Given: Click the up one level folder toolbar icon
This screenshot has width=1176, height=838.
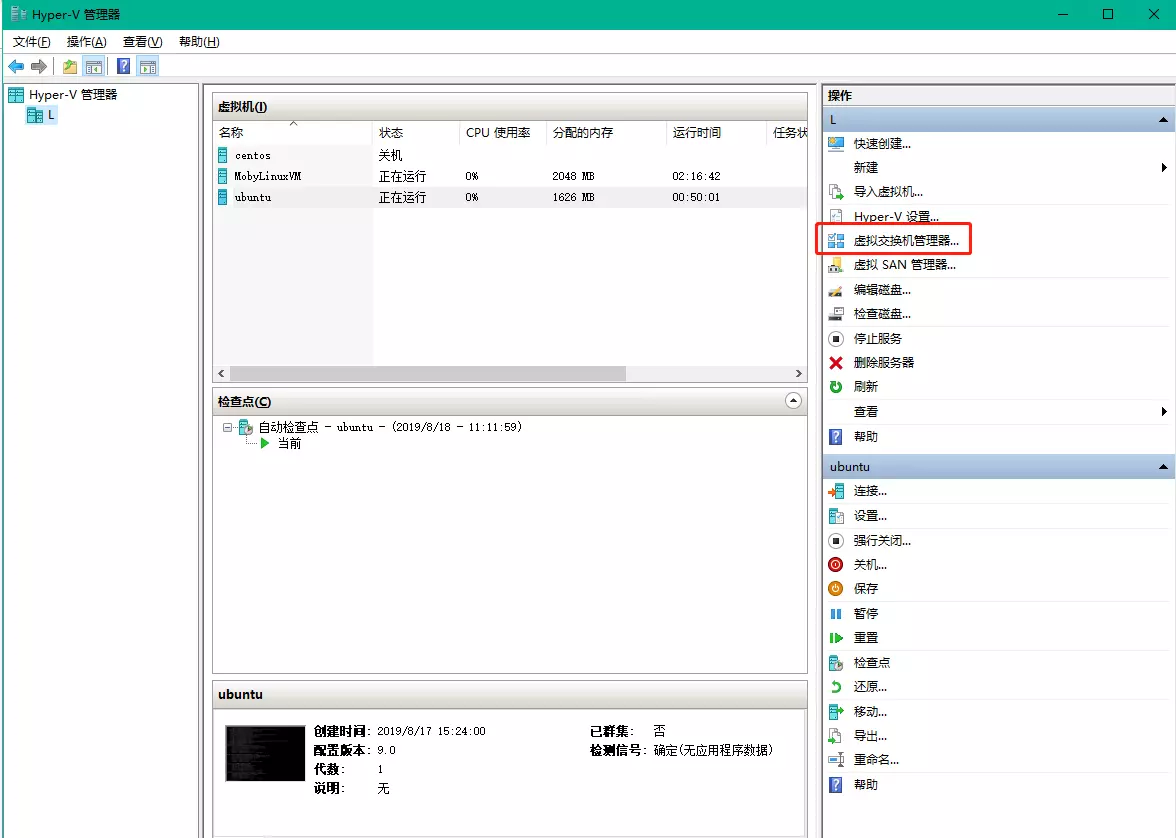Looking at the screenshot, I should pyautogui.click(x=70, y=67).
